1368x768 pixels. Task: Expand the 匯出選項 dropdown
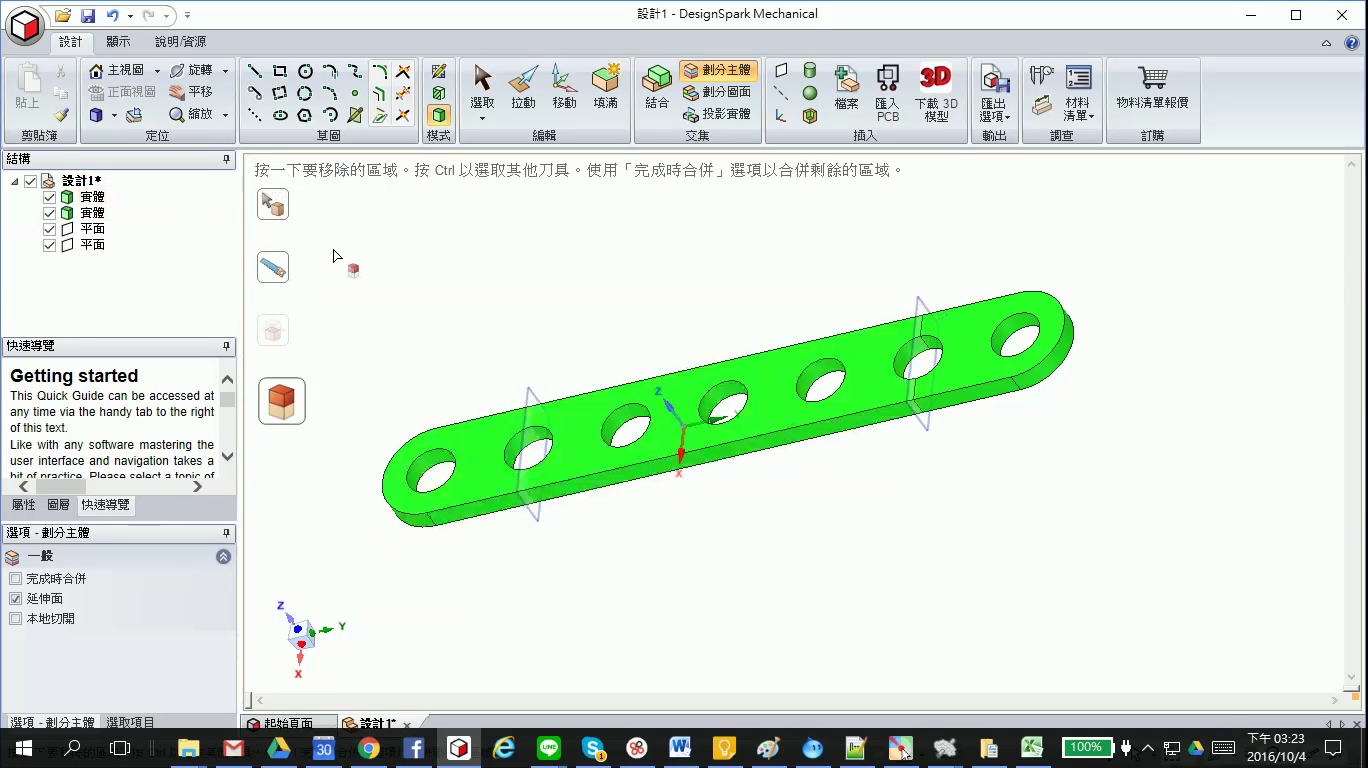point(1008,117)
